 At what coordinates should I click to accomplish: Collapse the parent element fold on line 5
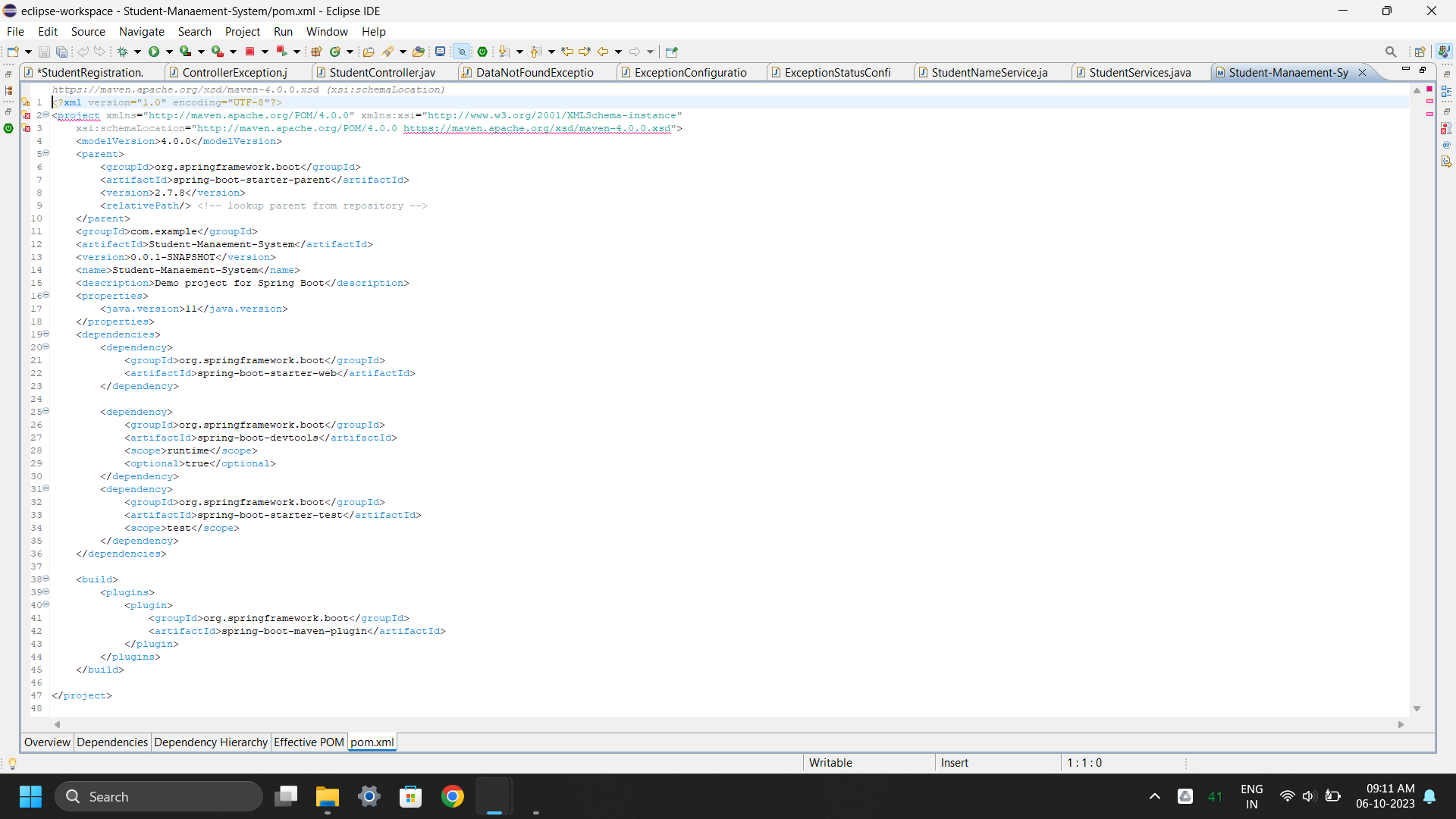tap(45, 153)
